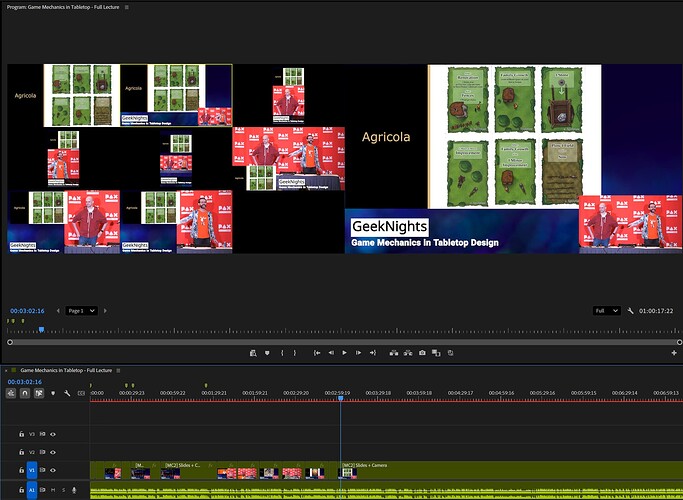
Task: Toggle lock on track V1
Action: 21,470
